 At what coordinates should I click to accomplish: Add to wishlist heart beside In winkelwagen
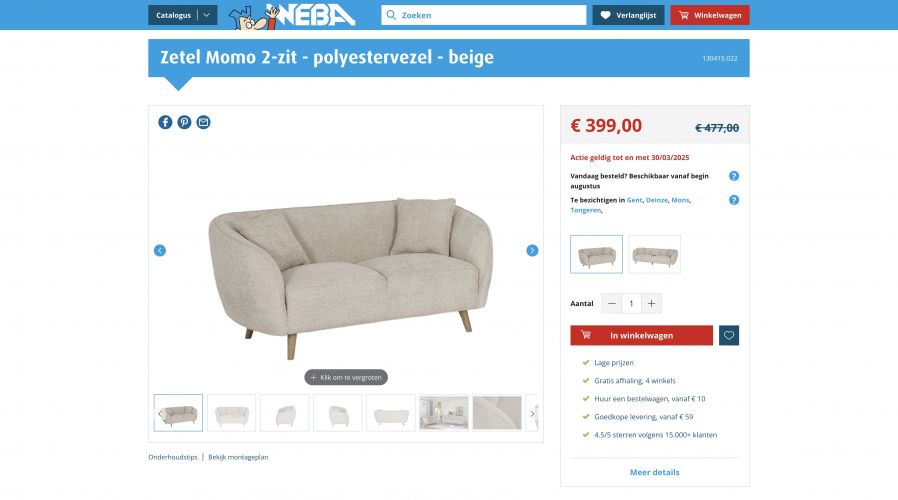tap(728, 336)
